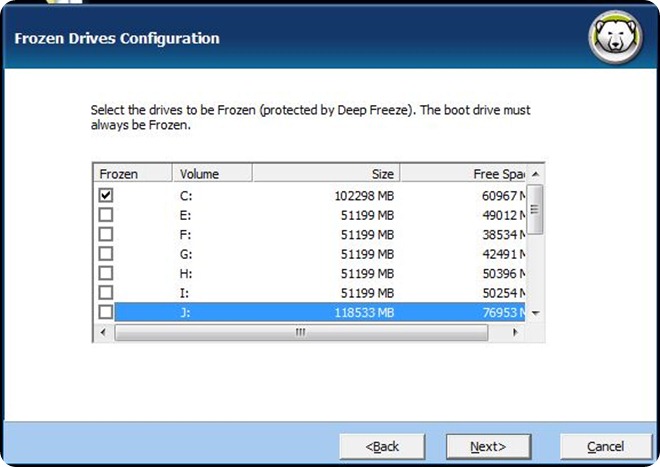The width and height of the screenshot is (660, 467).
Task: Click the horizontal scrollbar thumb
Action: point(301,332)
